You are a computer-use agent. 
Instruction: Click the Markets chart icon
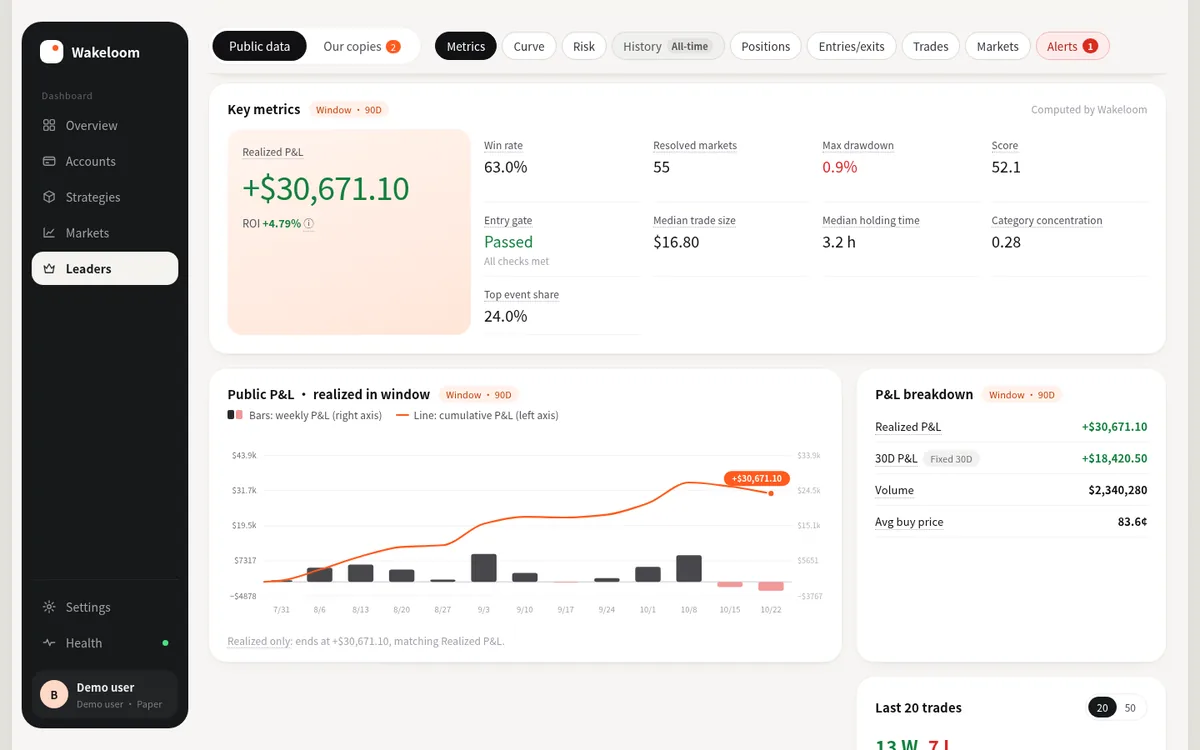click(49, 233)
